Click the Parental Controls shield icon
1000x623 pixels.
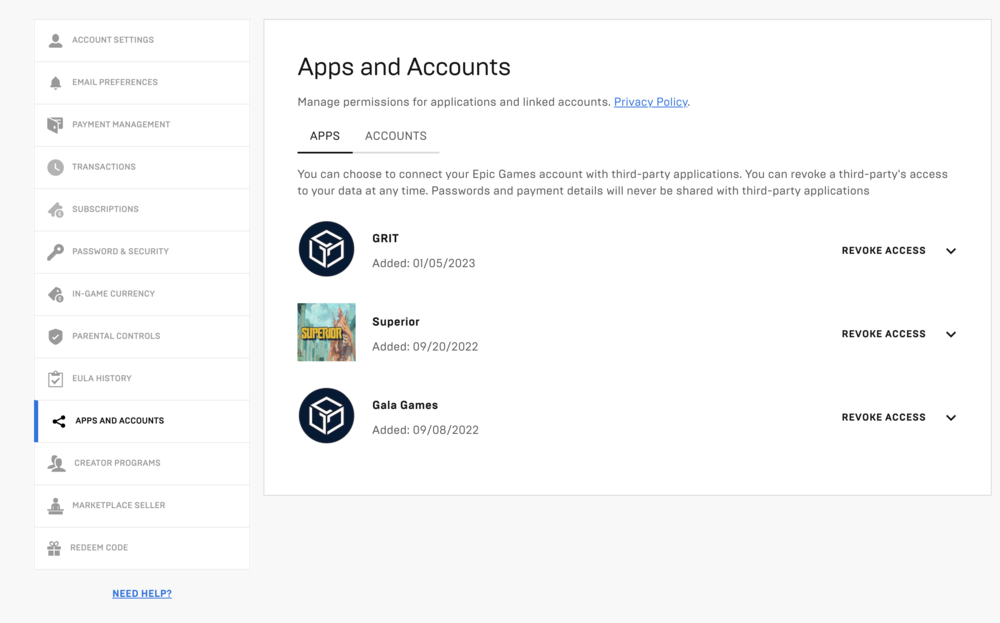click(55, 336)
